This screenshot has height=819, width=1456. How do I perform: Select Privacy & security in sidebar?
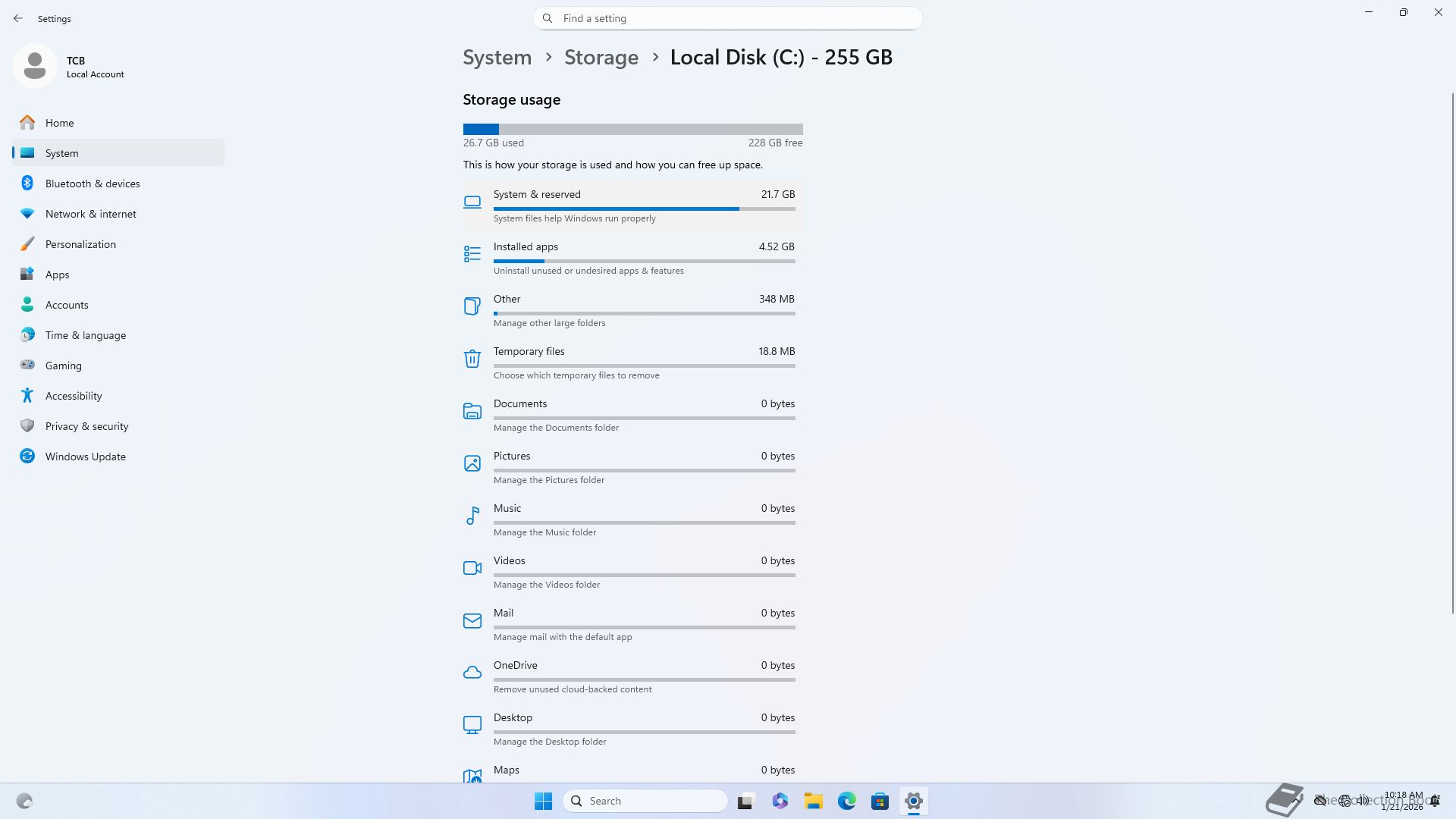pos(86,426)
